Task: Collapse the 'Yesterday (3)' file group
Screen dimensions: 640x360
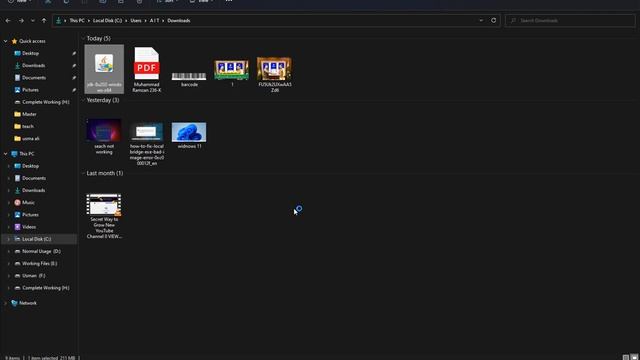Action: coord(83,100)
